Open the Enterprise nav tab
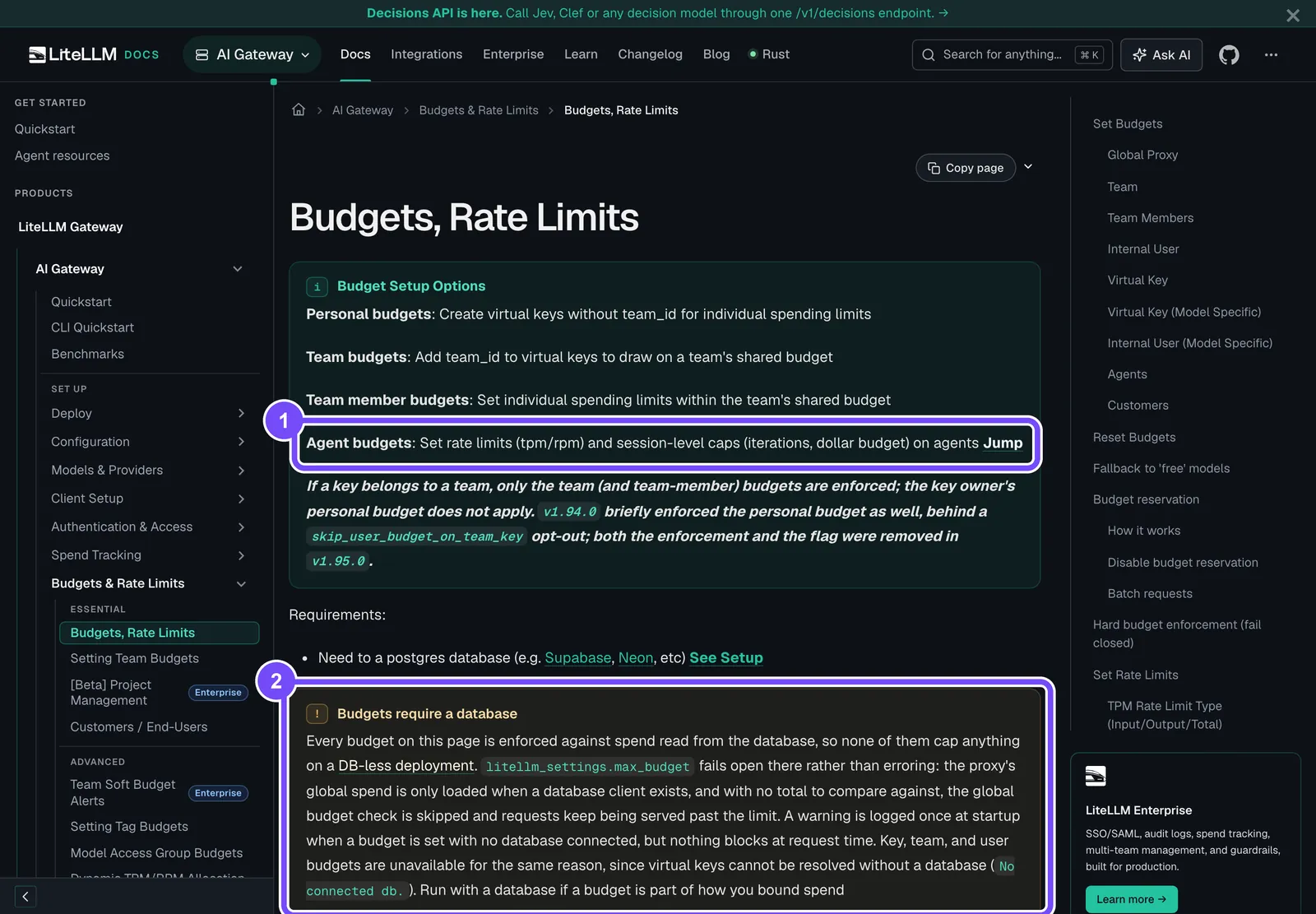Image resolution: width=1316 pixels, height=914 pixels. [513, 54]
